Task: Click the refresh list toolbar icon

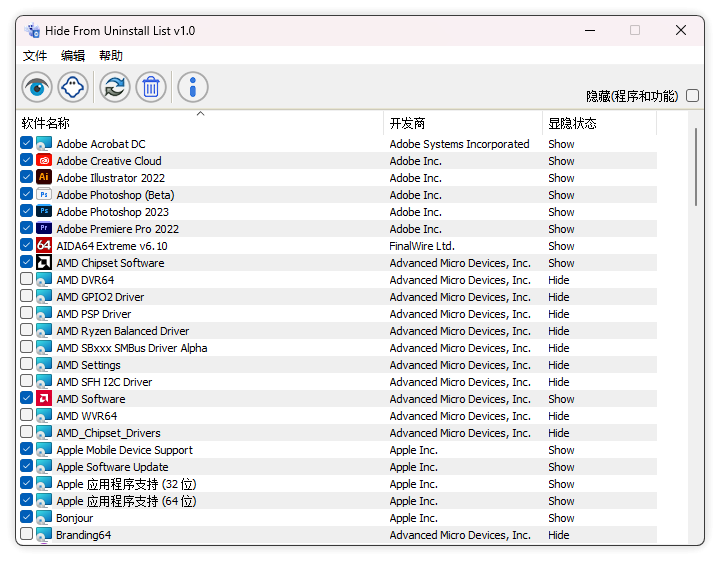Action: point(115,87)
